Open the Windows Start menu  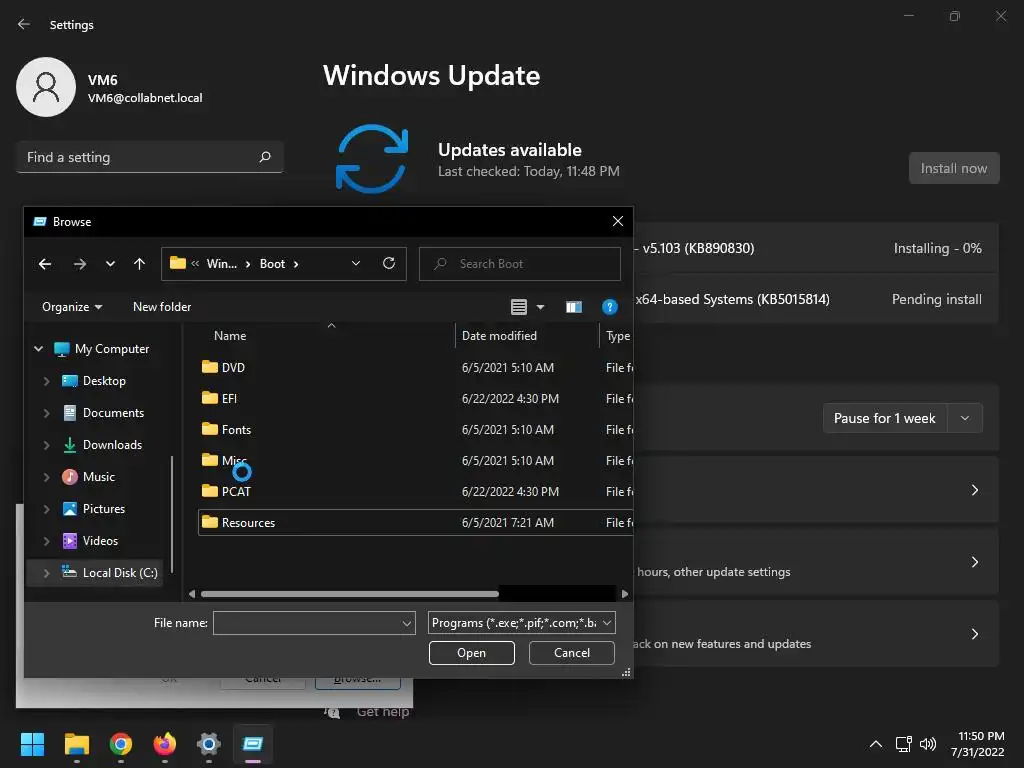32,744
